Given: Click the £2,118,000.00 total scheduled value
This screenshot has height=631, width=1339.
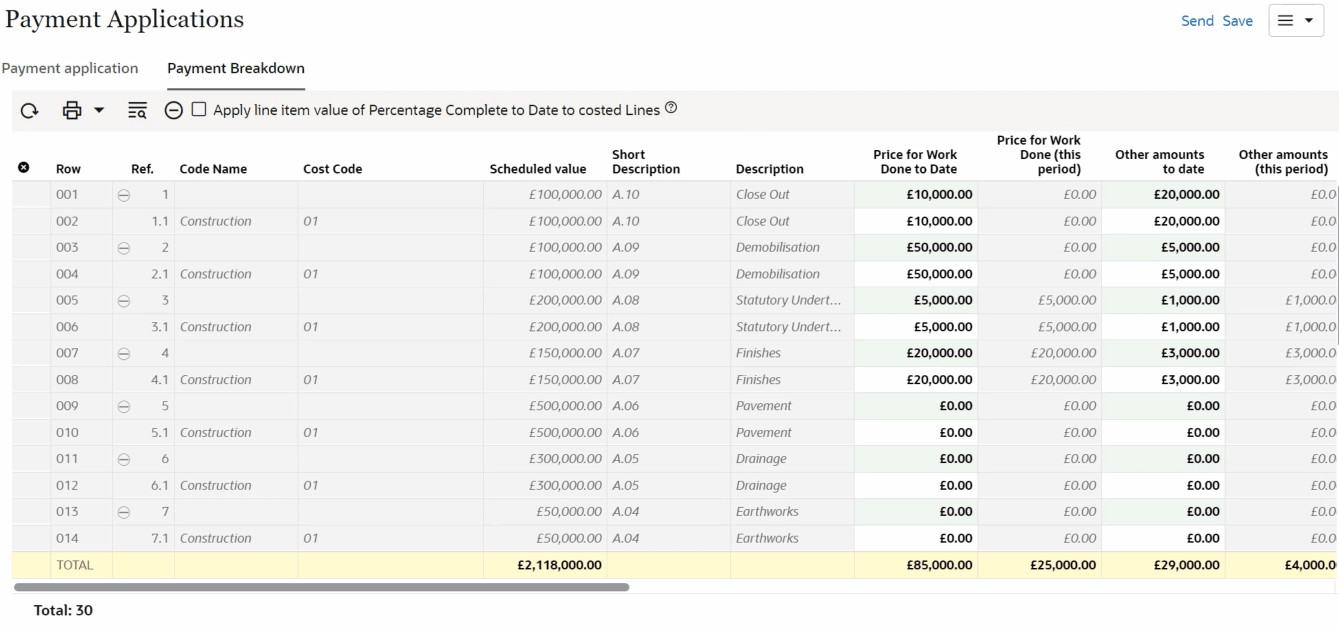Looking at the screenshot, I should tap(559, 565).
